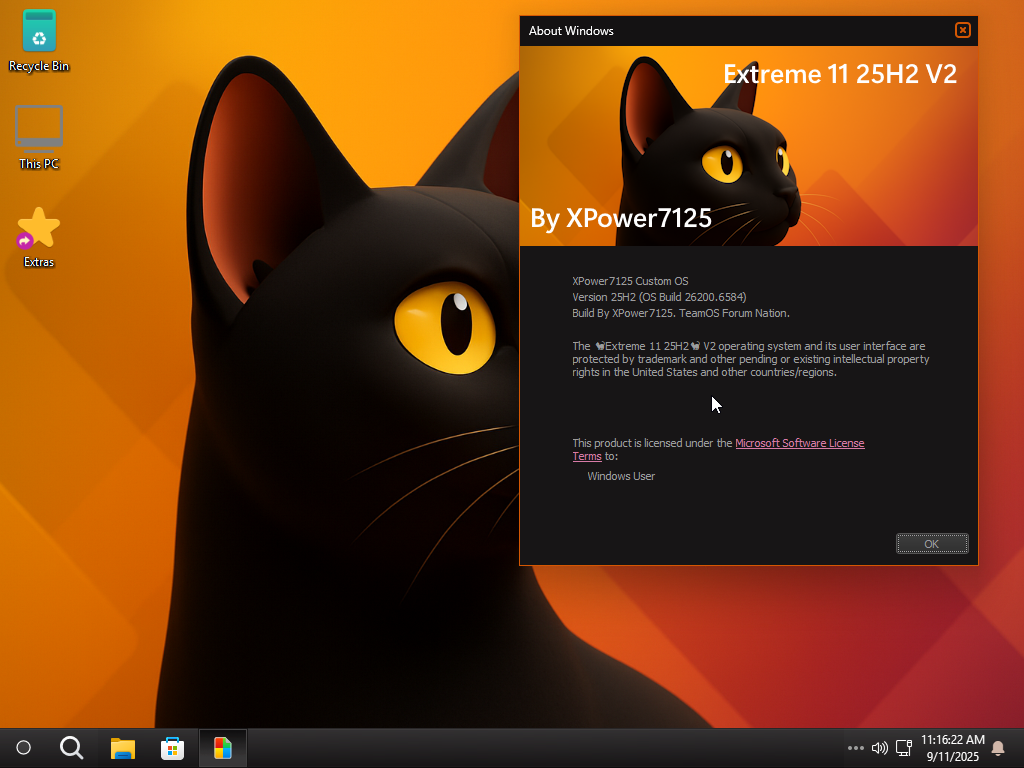Select the This PC desktop icon
Image resolution: width=1024 pixels, height=768 pixels.
(x=39, y=138)
